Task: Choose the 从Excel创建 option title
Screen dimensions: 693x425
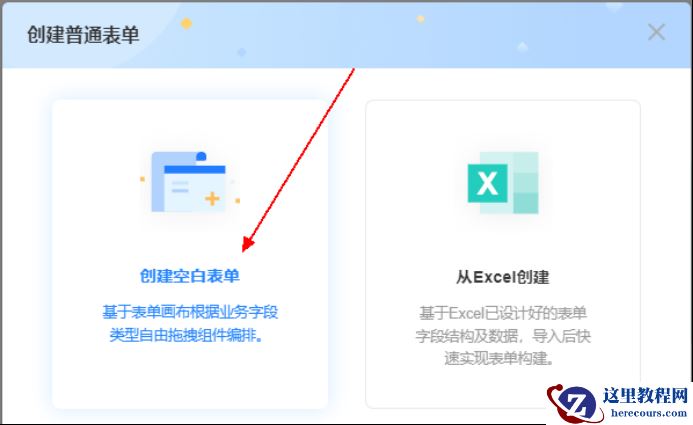Action: coord(503,277)
